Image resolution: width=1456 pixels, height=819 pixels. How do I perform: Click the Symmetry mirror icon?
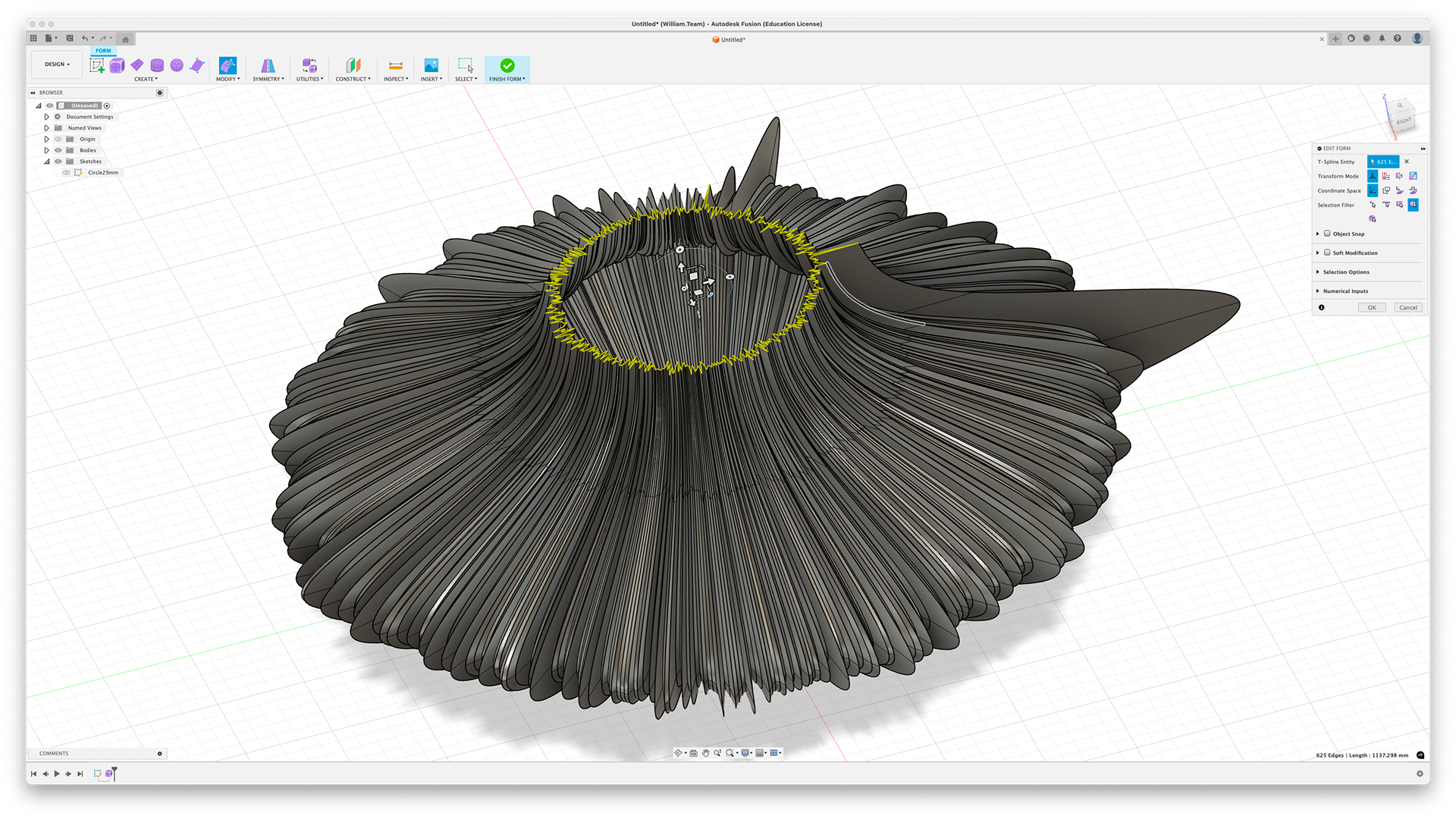coord(268,65)
